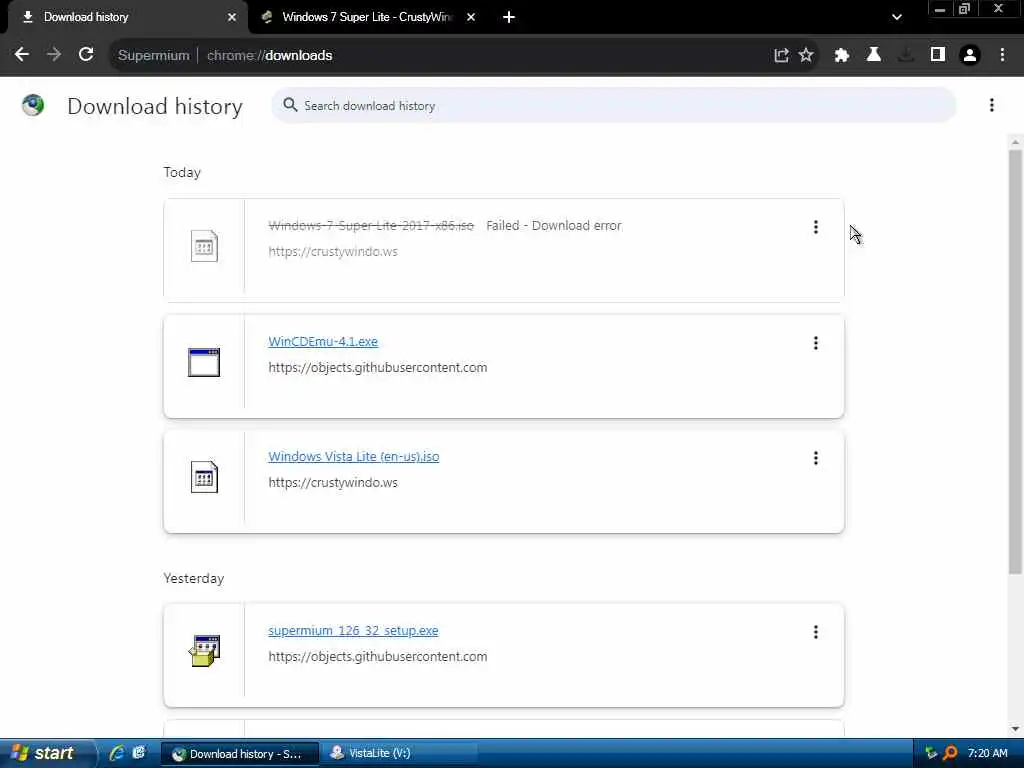Image resolution: width=1024 pixels, height=768 pixels.
Task: Click the scrollbar up arrow
Action: [1015, 142]
